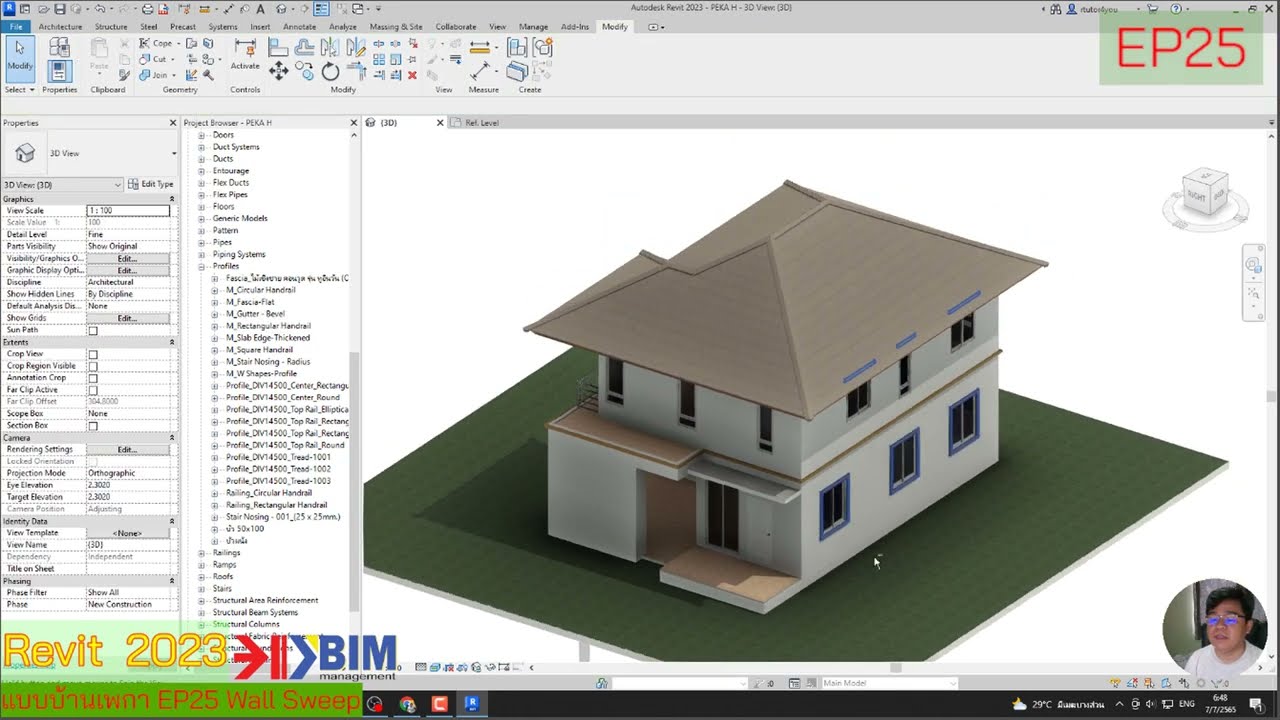Screen dimensions: 1280x720
Task: Click the Text tool A icon
Action: coord(260,9)
